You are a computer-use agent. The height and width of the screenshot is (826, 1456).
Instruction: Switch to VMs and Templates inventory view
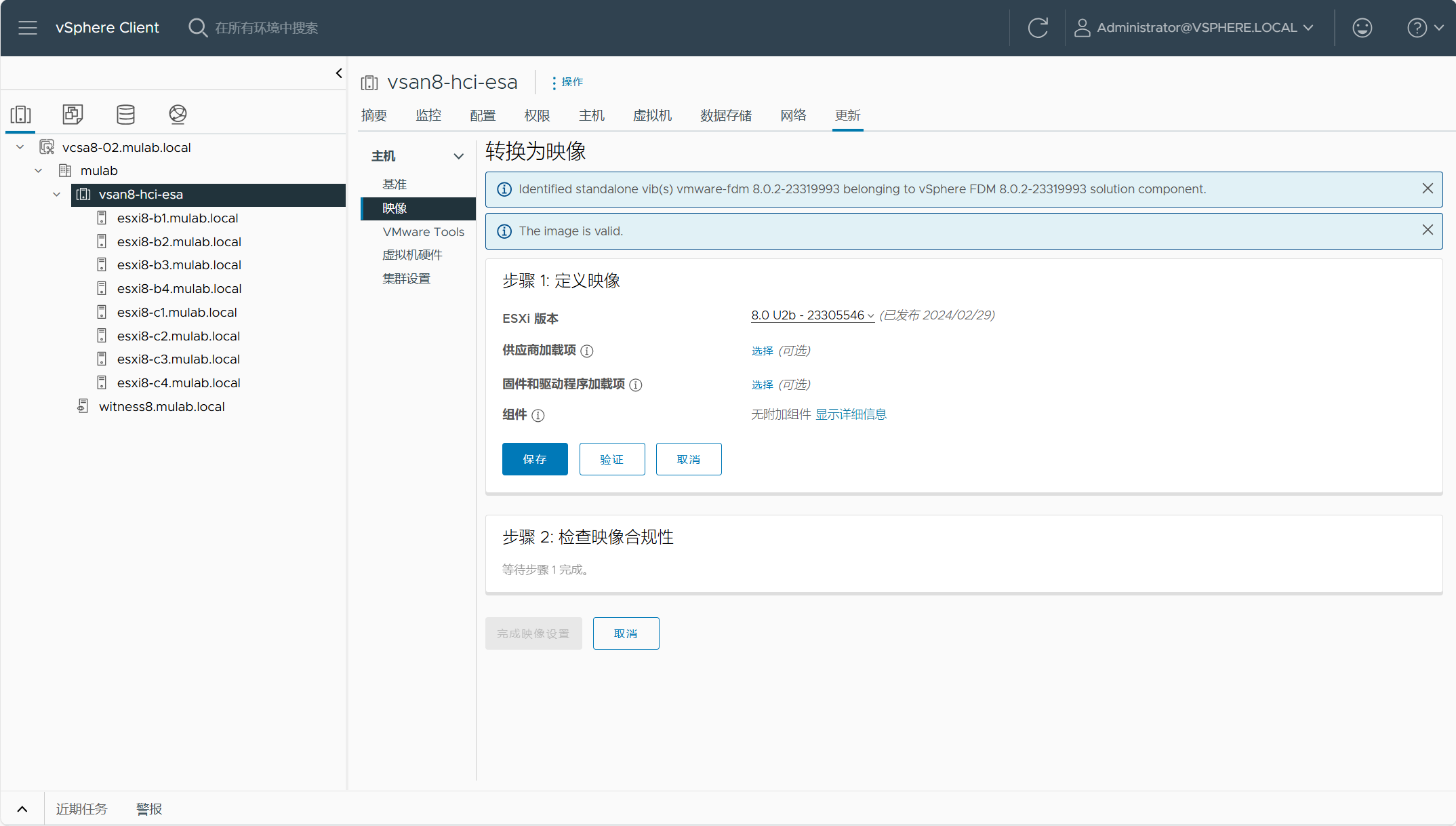pos(73,115)
